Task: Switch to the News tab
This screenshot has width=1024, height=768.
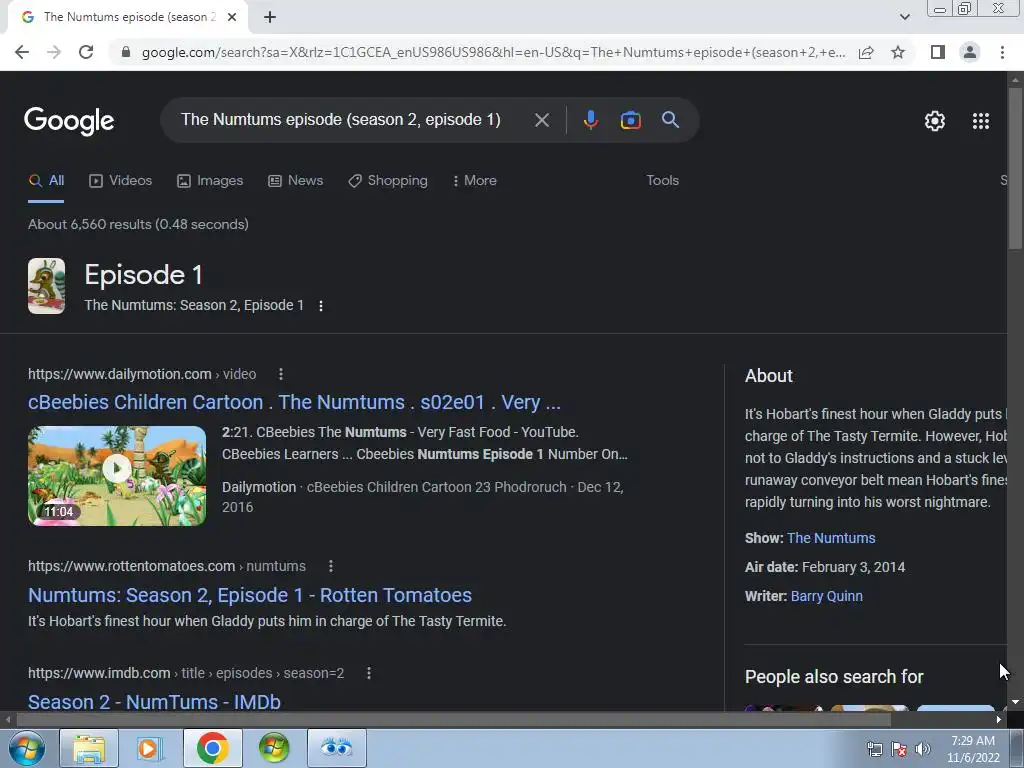Action: (x=295, y=181)
